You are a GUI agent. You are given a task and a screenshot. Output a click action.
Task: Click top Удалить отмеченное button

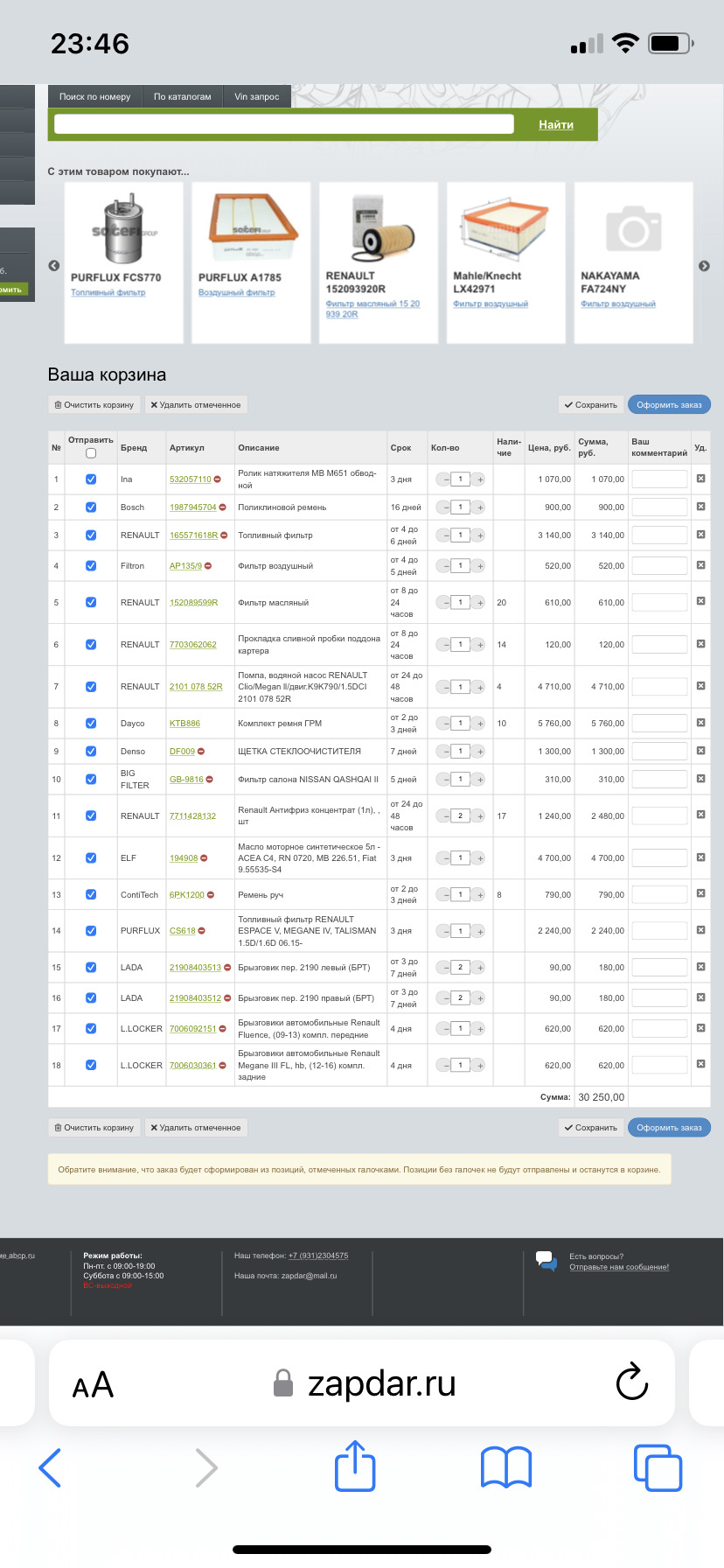196,405
